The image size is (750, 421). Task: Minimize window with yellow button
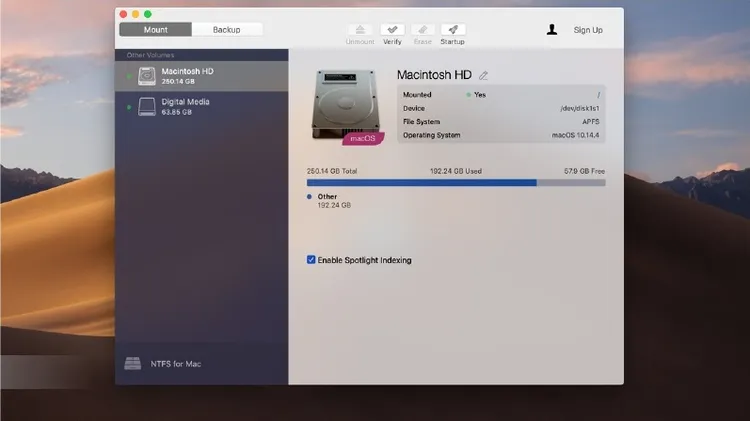pos(135,14)
